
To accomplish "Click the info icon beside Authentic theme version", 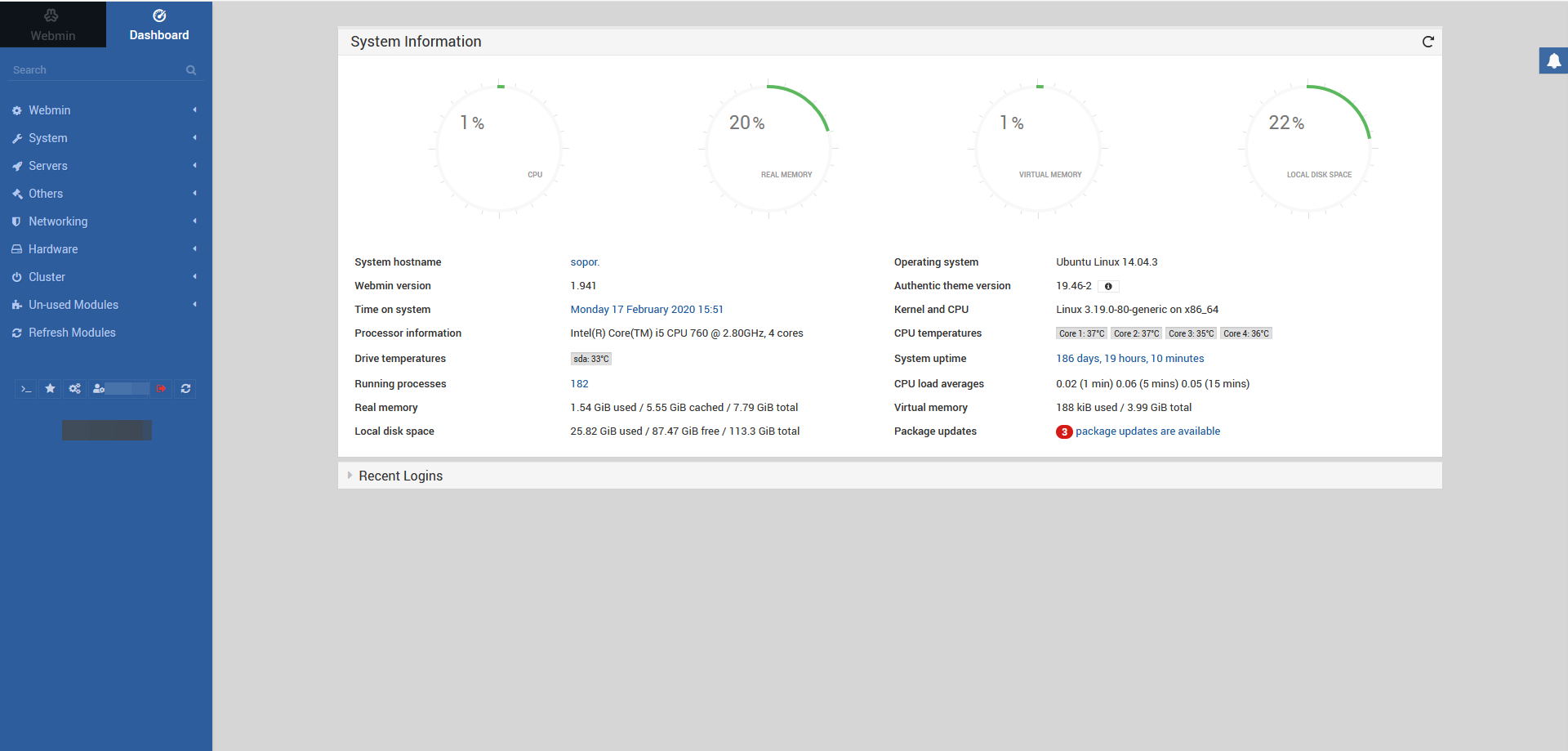I will [x=1108, y=286].
